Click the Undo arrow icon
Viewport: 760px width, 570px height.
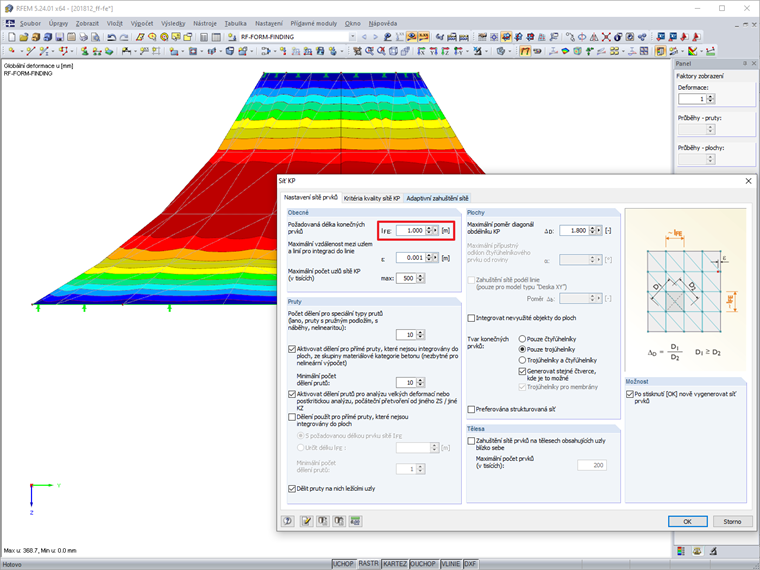111,37
